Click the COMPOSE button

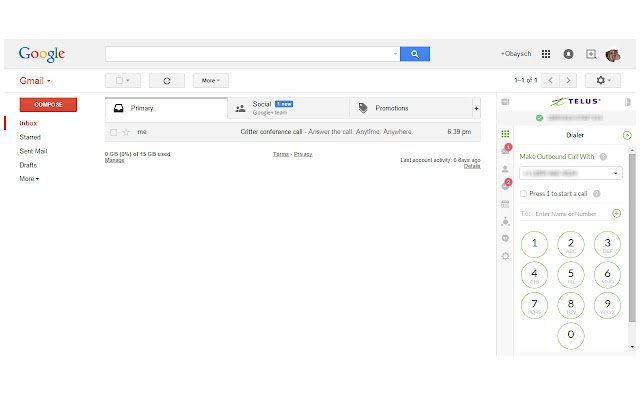point(48,104)
